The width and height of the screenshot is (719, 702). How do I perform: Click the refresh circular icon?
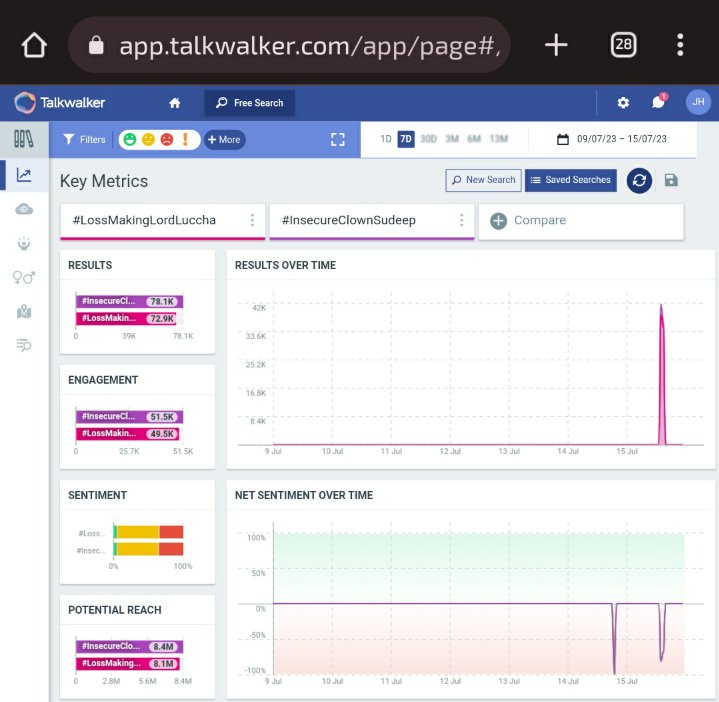pos(639,181)
